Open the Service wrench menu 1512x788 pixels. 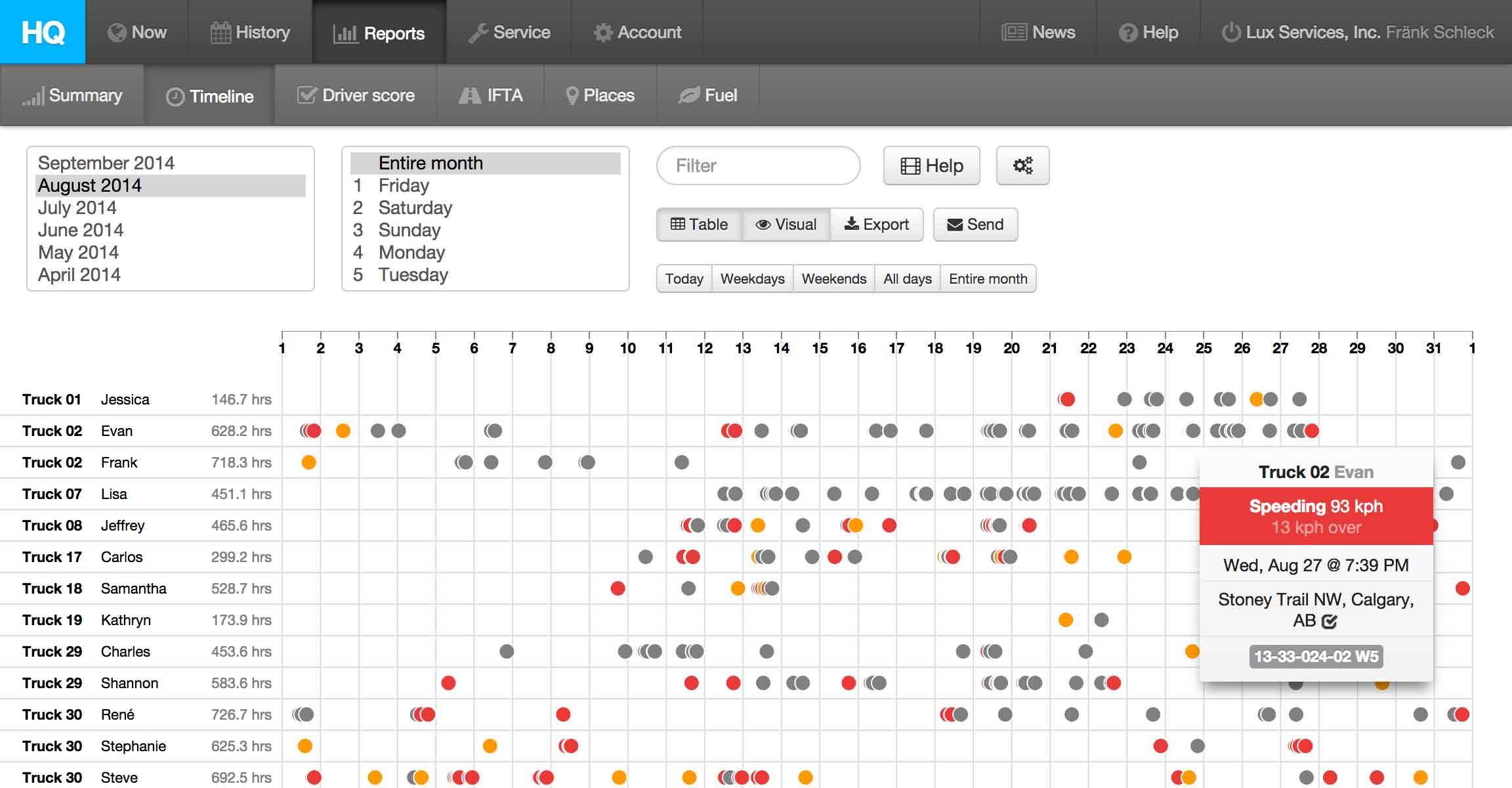pyautogui.click(x=509, y=32)
